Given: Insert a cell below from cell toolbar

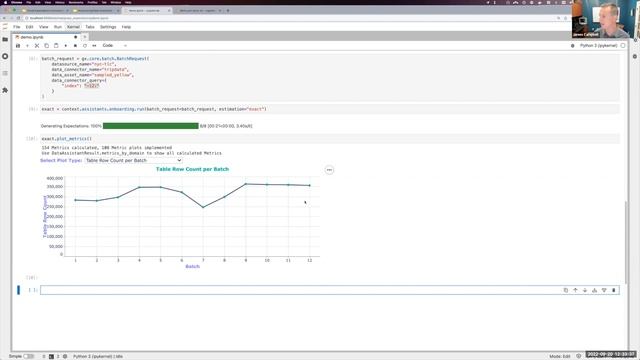Looking at the screenshot, I should pos(604,290).
